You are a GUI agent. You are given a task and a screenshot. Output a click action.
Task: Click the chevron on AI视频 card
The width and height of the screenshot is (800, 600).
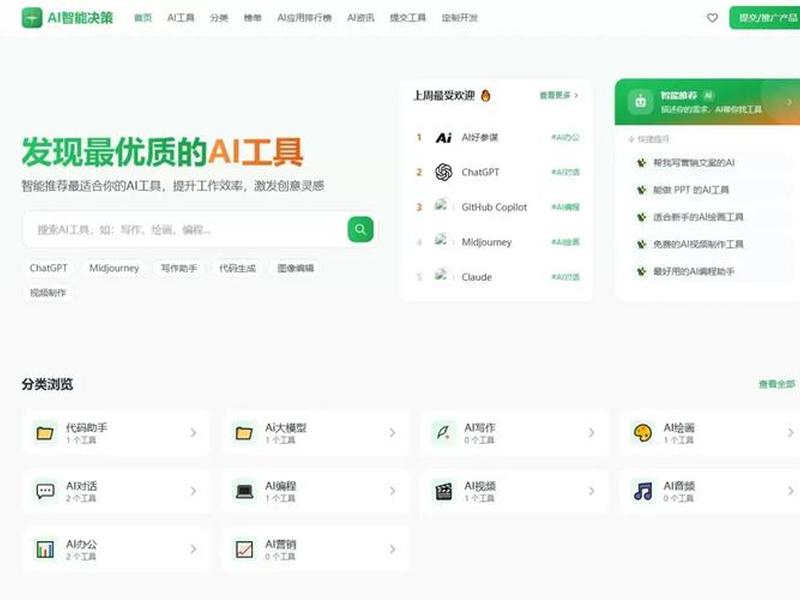click(x=591, y=491)
